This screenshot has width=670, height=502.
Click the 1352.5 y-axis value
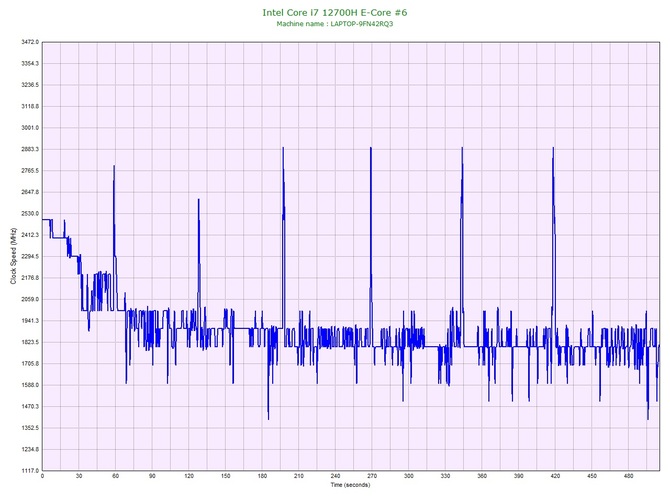pos(30,428)
